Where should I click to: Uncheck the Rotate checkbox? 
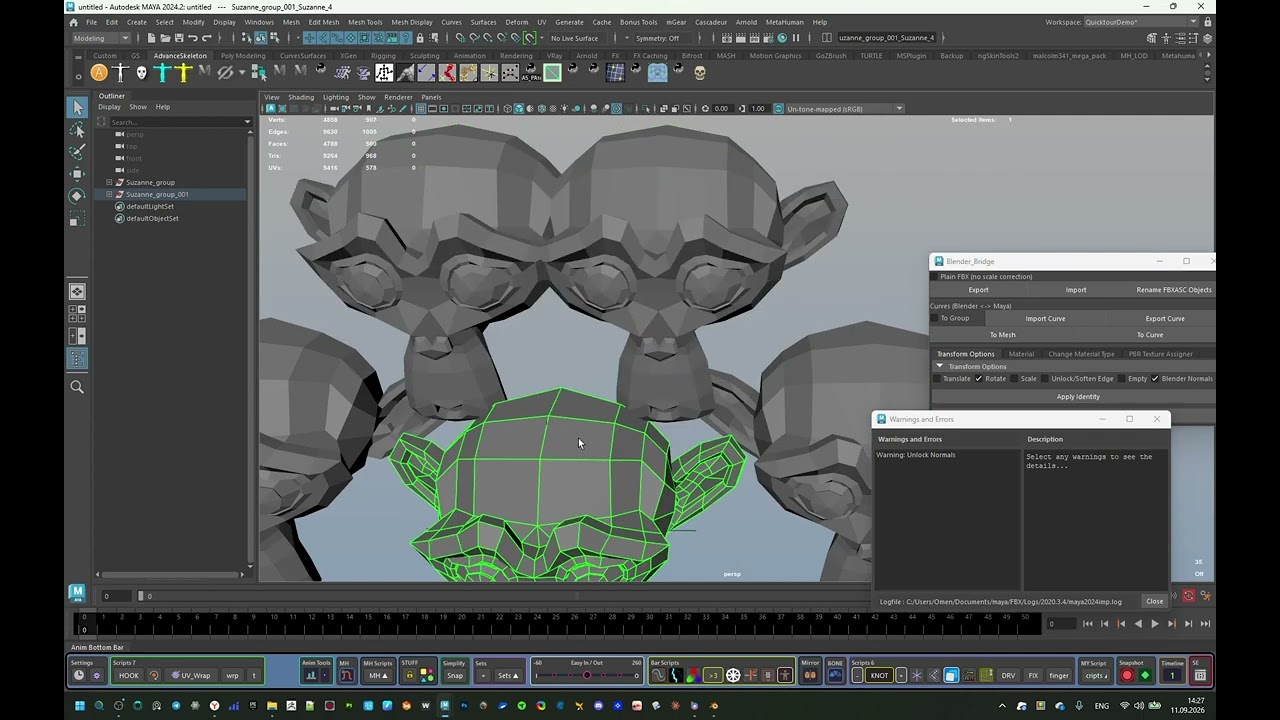(979, 379)
